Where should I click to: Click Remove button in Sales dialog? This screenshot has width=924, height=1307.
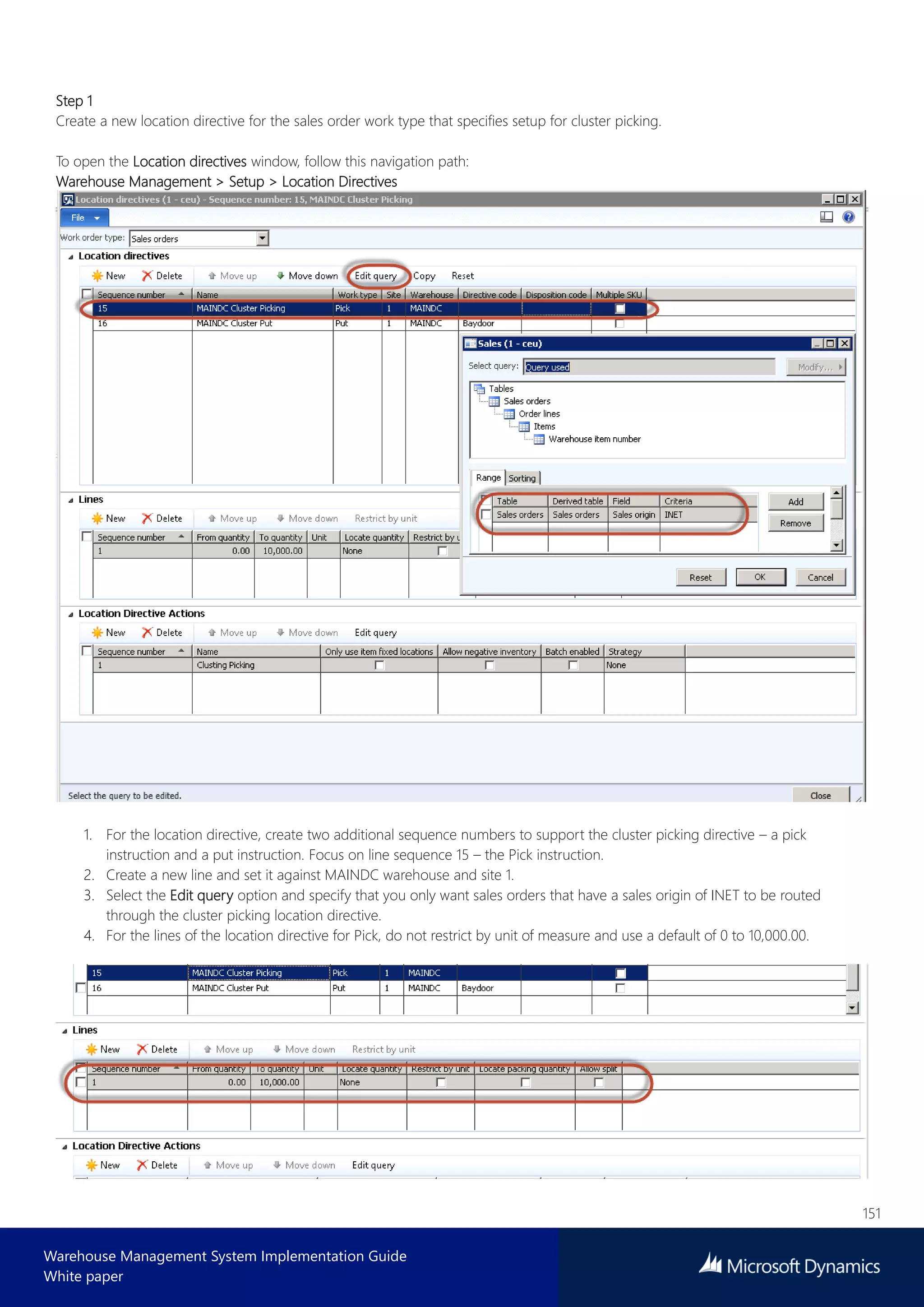795,523
